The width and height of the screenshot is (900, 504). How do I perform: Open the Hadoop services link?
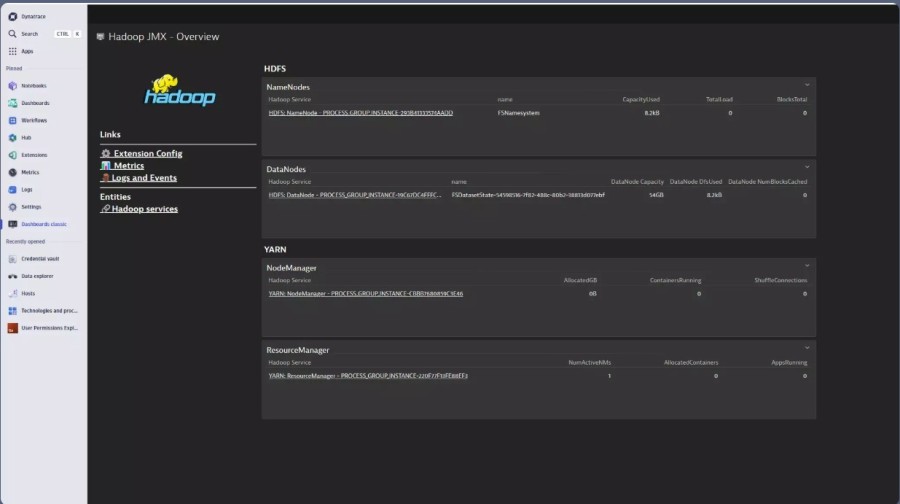[139, 209]
